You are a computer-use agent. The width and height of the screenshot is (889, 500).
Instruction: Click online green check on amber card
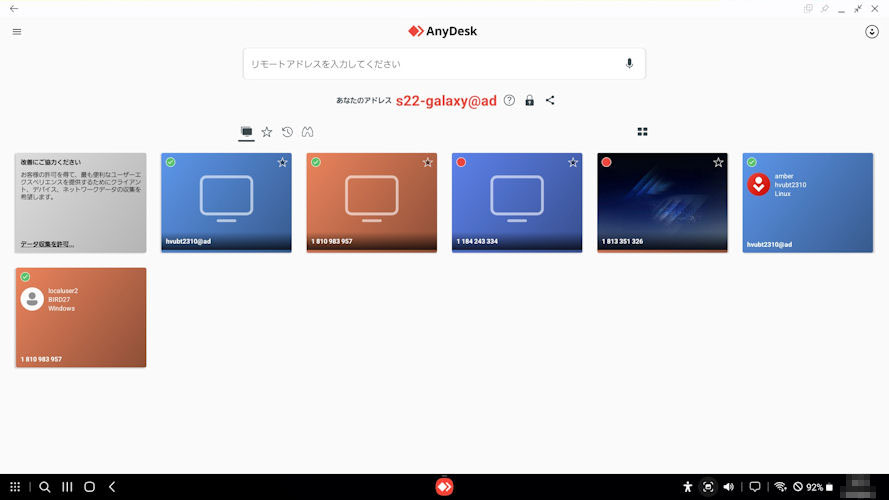[x=752, y=162]
